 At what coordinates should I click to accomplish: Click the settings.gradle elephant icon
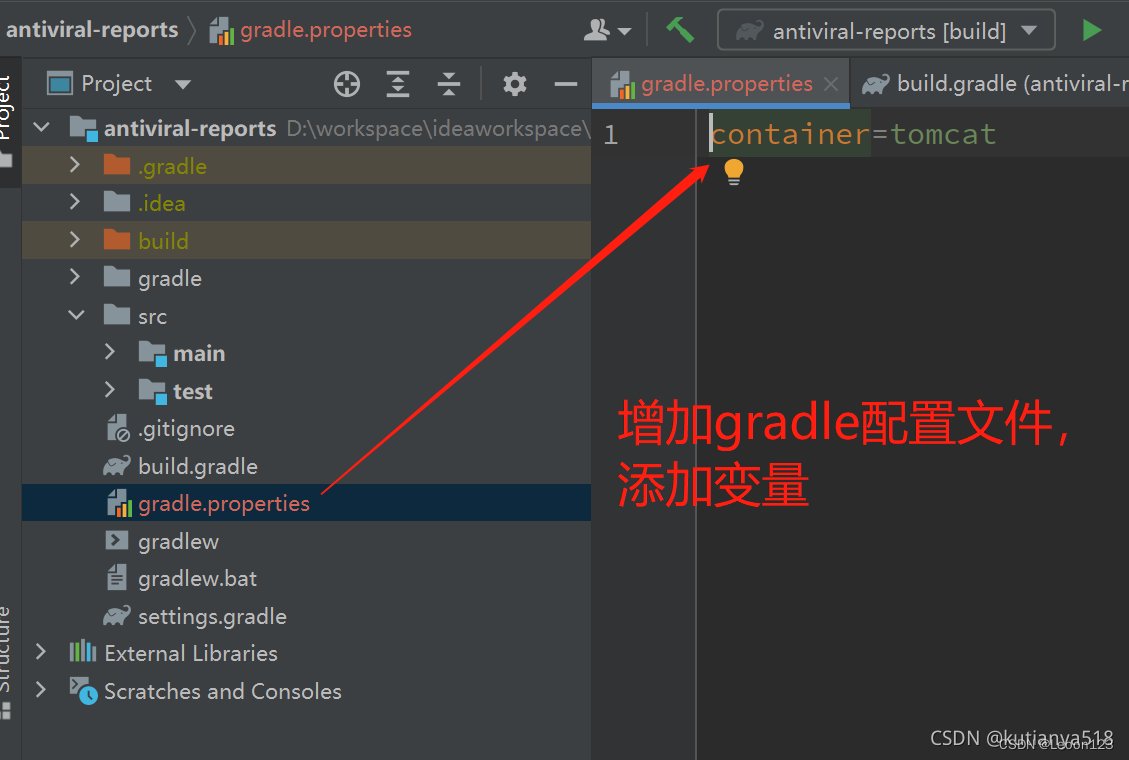coord(117,616)
